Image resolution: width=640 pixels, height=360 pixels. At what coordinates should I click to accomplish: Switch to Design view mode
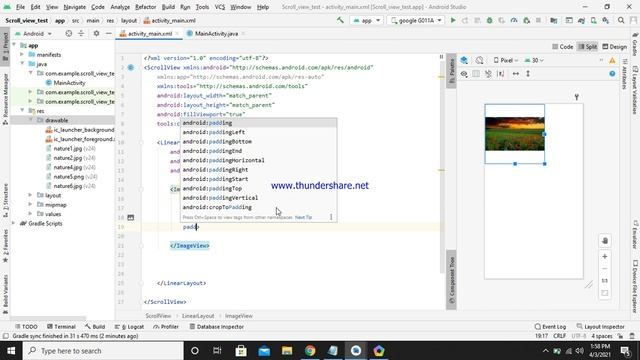coord(614,47)
